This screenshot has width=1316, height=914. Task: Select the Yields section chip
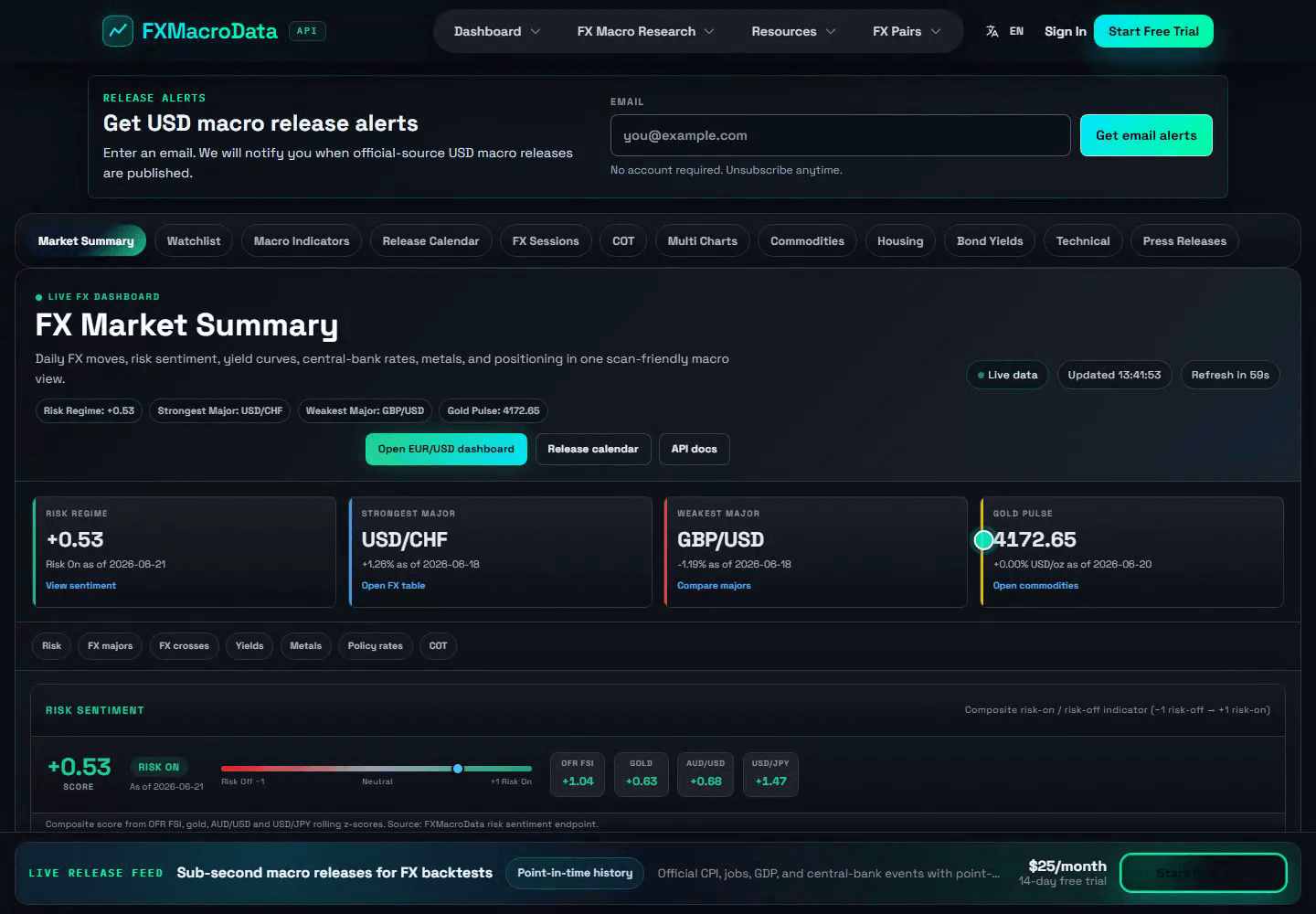249,646
